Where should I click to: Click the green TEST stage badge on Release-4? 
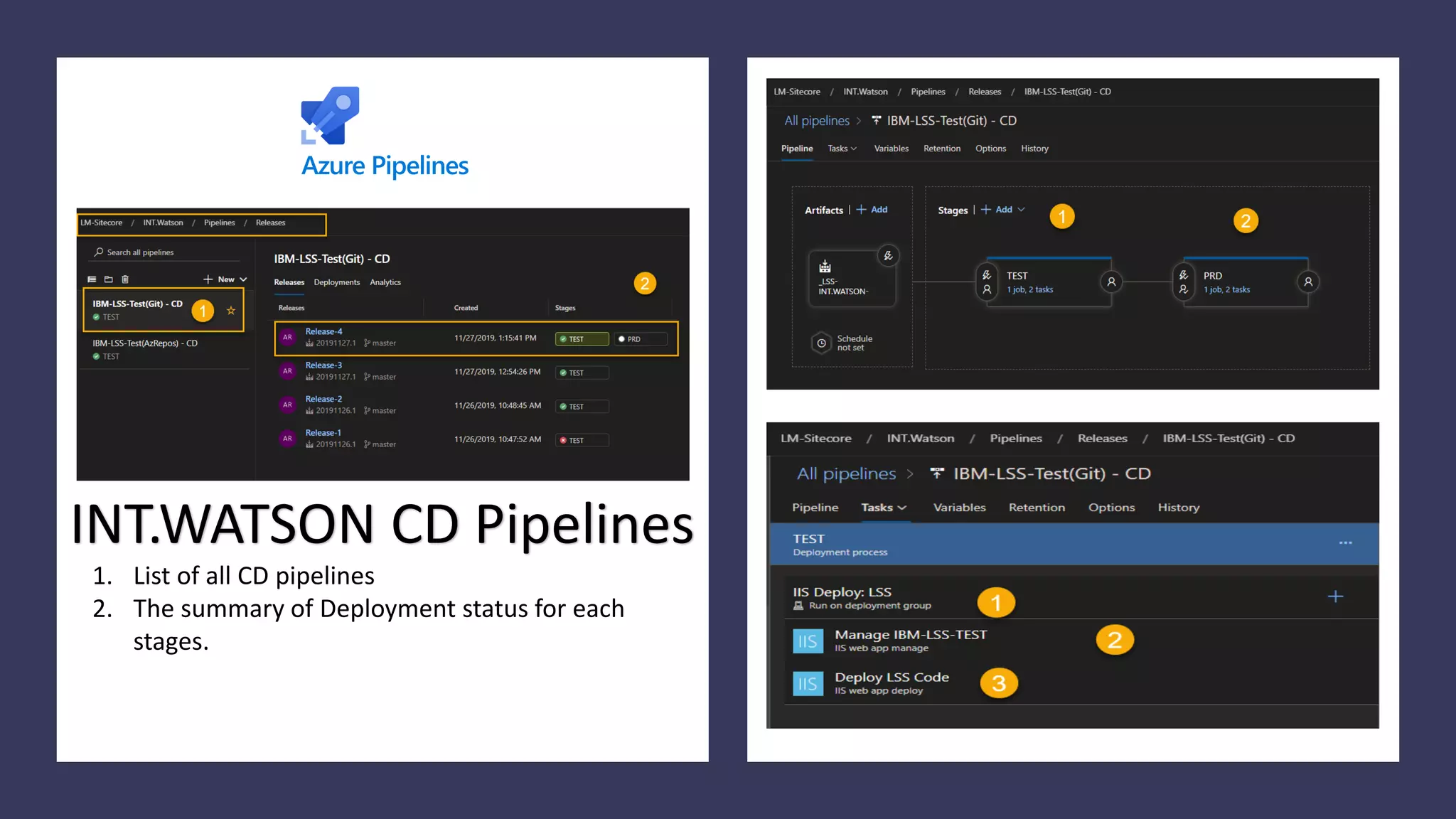click(x=582, y=339)
